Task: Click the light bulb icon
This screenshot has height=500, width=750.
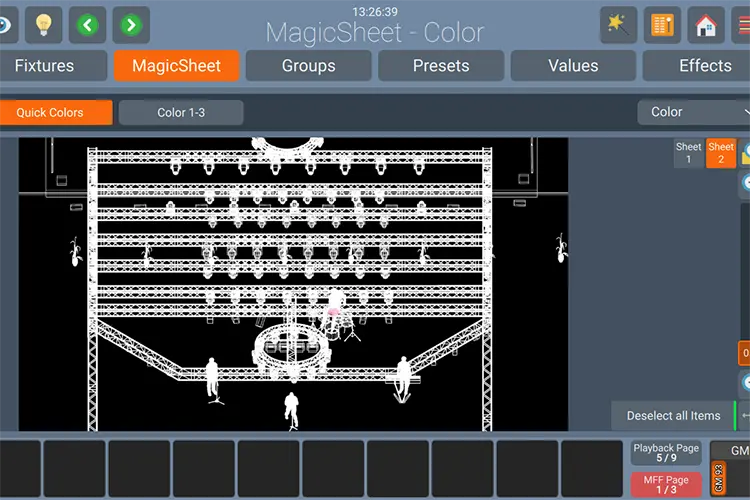Action: coord(44,25)
